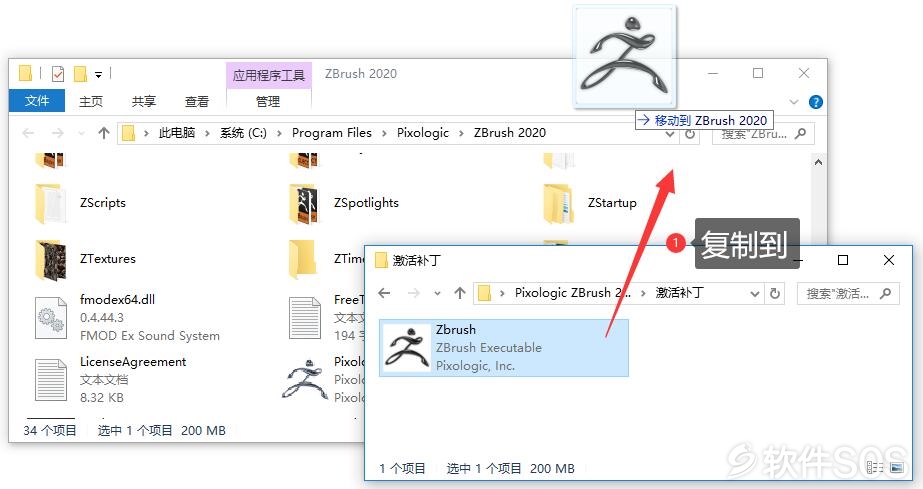Click new folder quick access icon
This screenshot has width=923, height=489.
coord(81,74)
